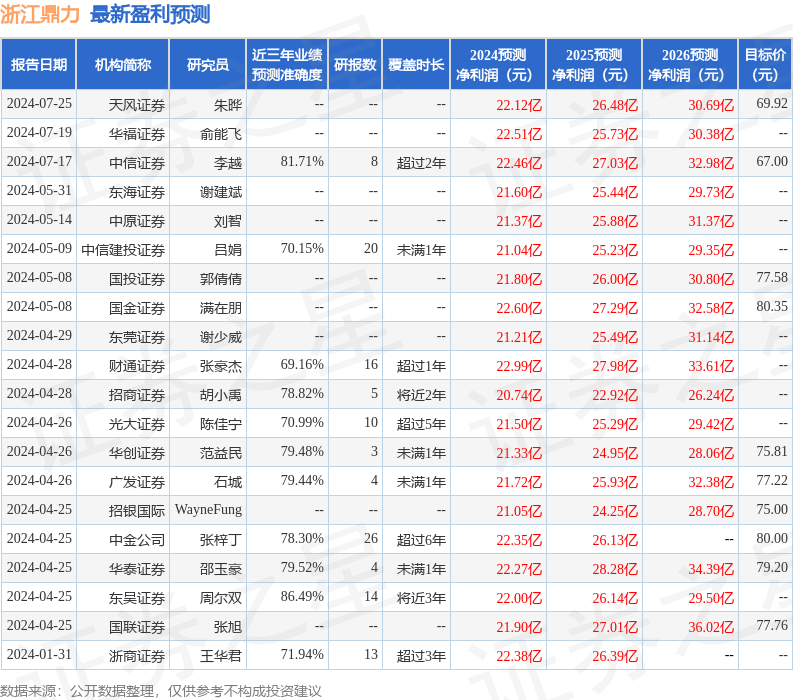Click researcher name WayneFung
This screenshot has width=793, height=700.
pyautogui.click(x=208, y=510)
